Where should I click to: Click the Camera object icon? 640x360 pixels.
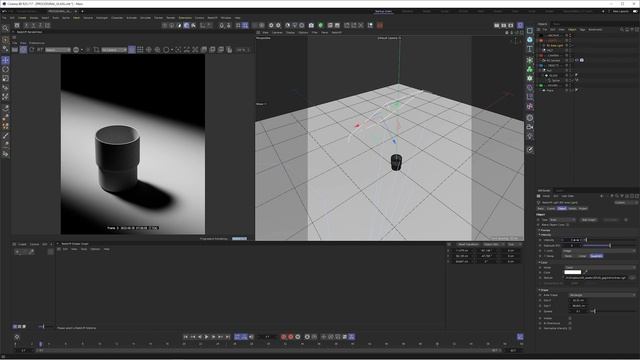pos(530,127)
